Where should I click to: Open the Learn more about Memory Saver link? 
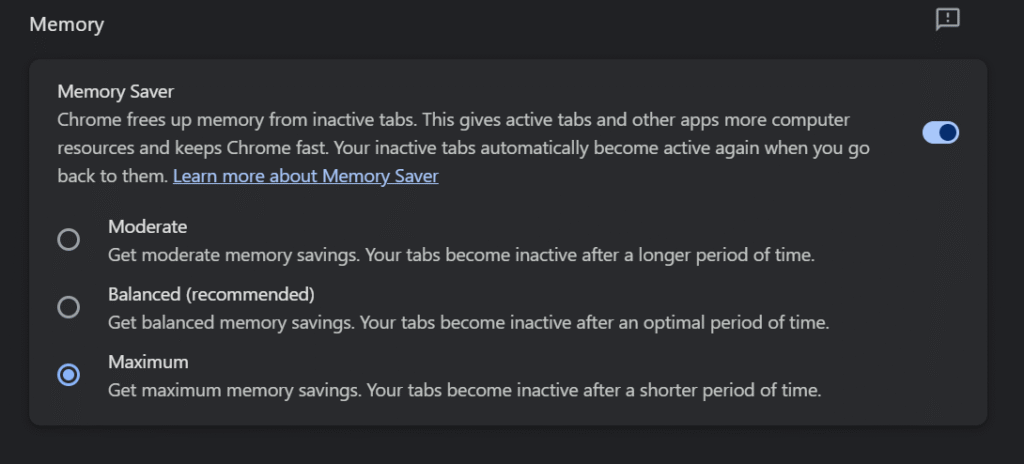pyautogui.click(x=305, y=176)
